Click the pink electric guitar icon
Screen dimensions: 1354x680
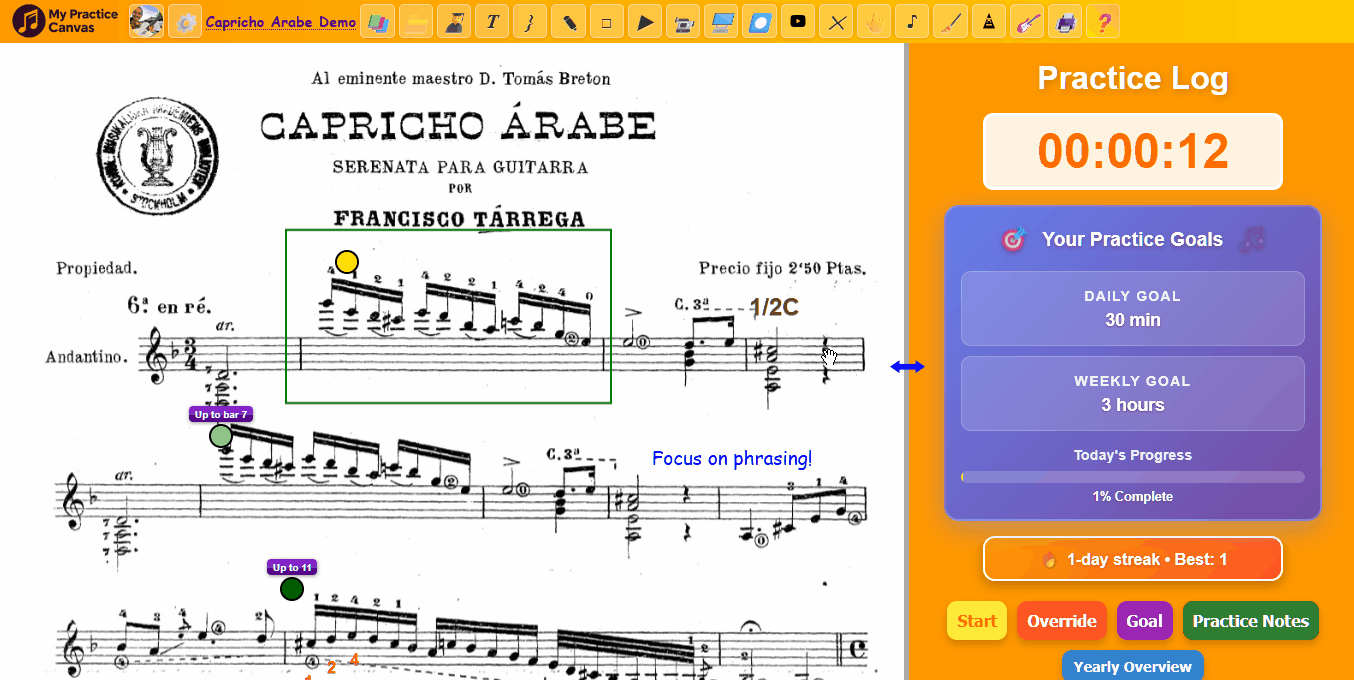pos(1027,21)
